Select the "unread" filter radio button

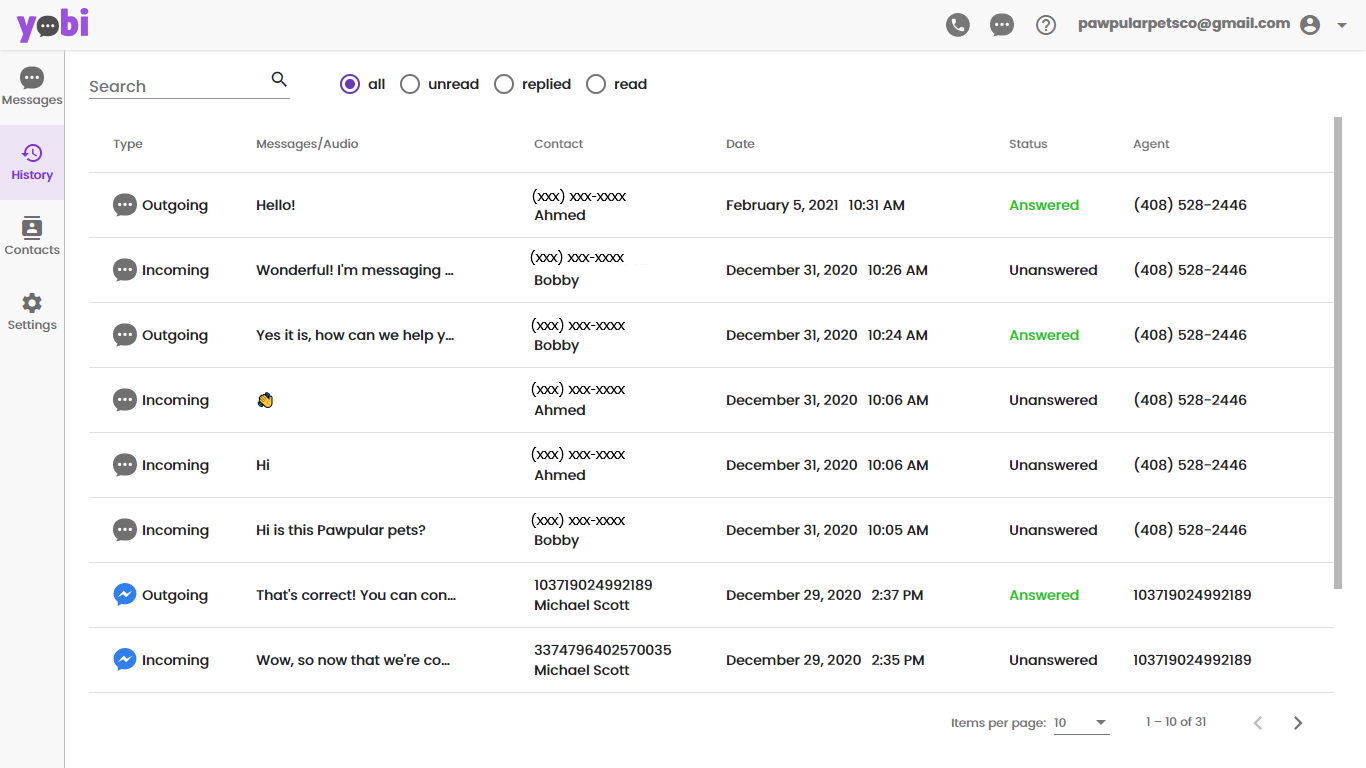pos(410,84)
